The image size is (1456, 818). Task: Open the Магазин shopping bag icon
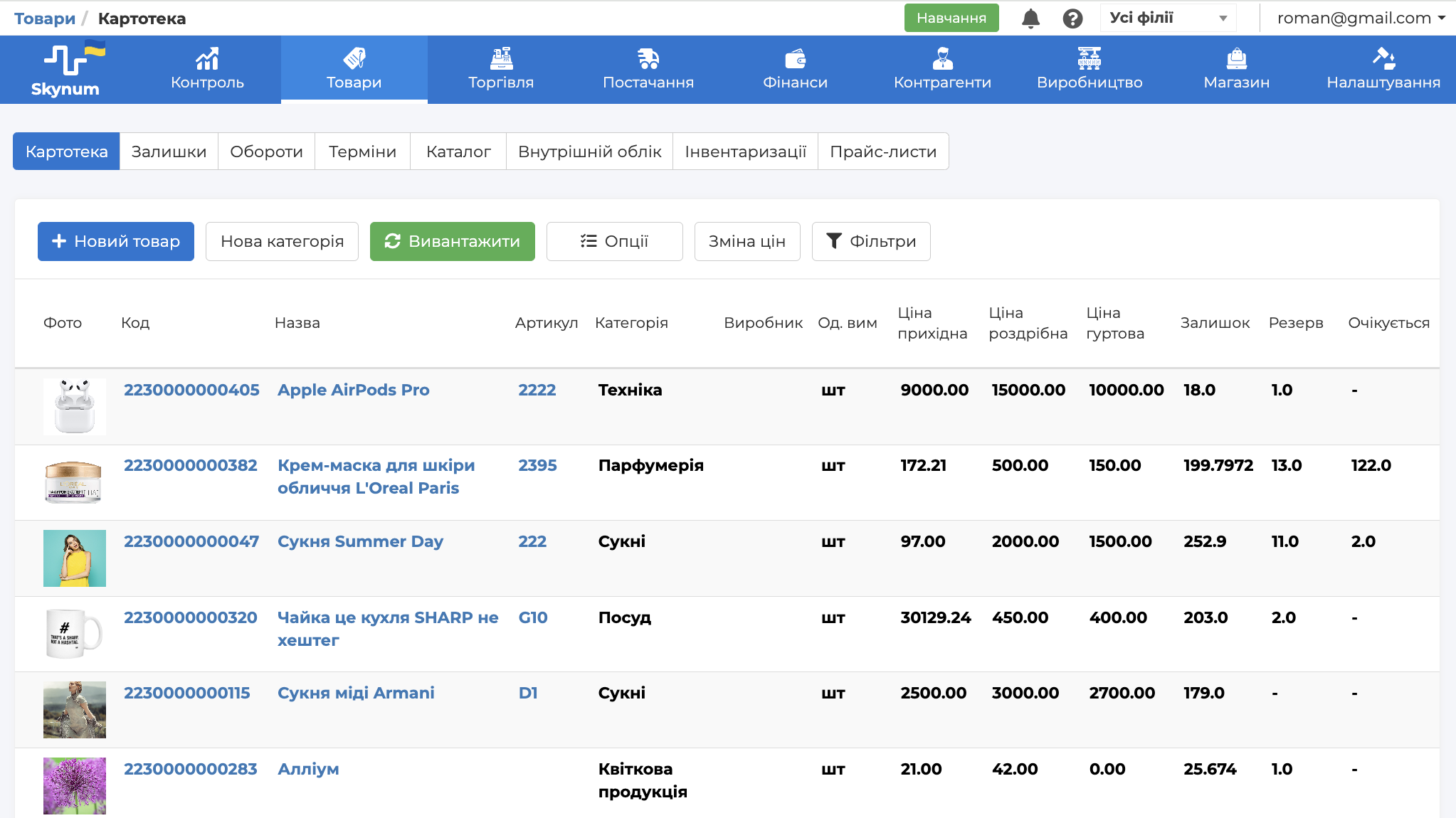tap(1237, 58)
